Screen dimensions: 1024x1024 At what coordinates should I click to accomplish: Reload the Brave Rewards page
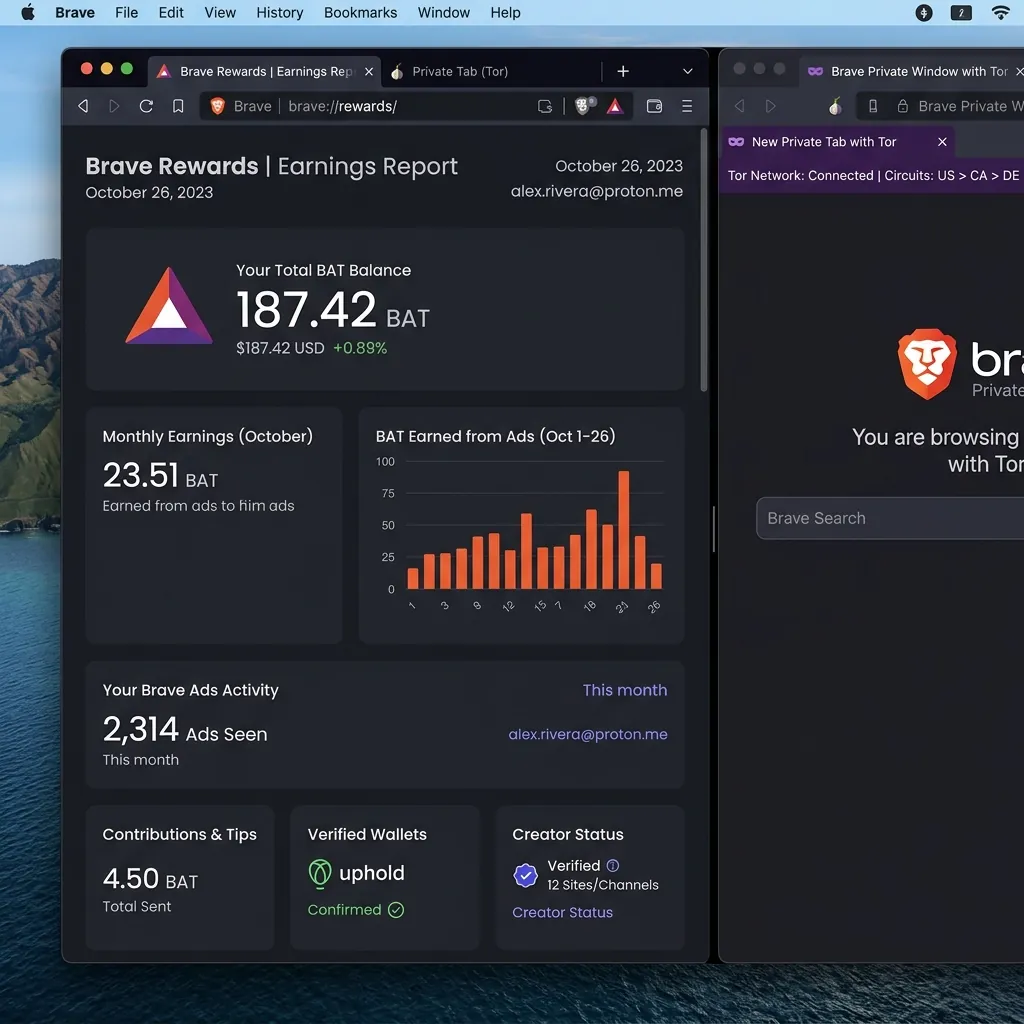pyautogui.click(x=146, y=106)
